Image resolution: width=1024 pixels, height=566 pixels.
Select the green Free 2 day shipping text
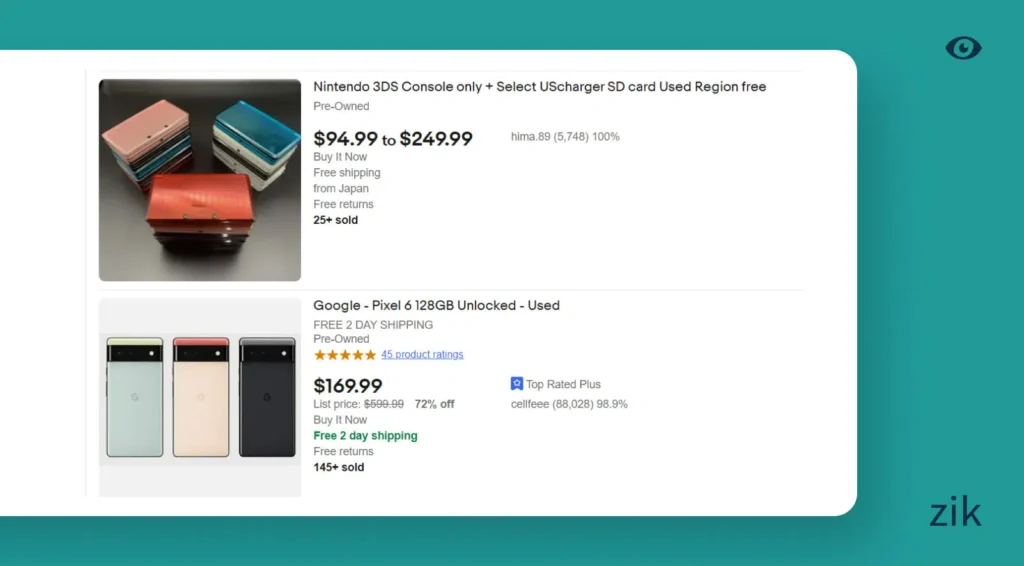(365, 436)
